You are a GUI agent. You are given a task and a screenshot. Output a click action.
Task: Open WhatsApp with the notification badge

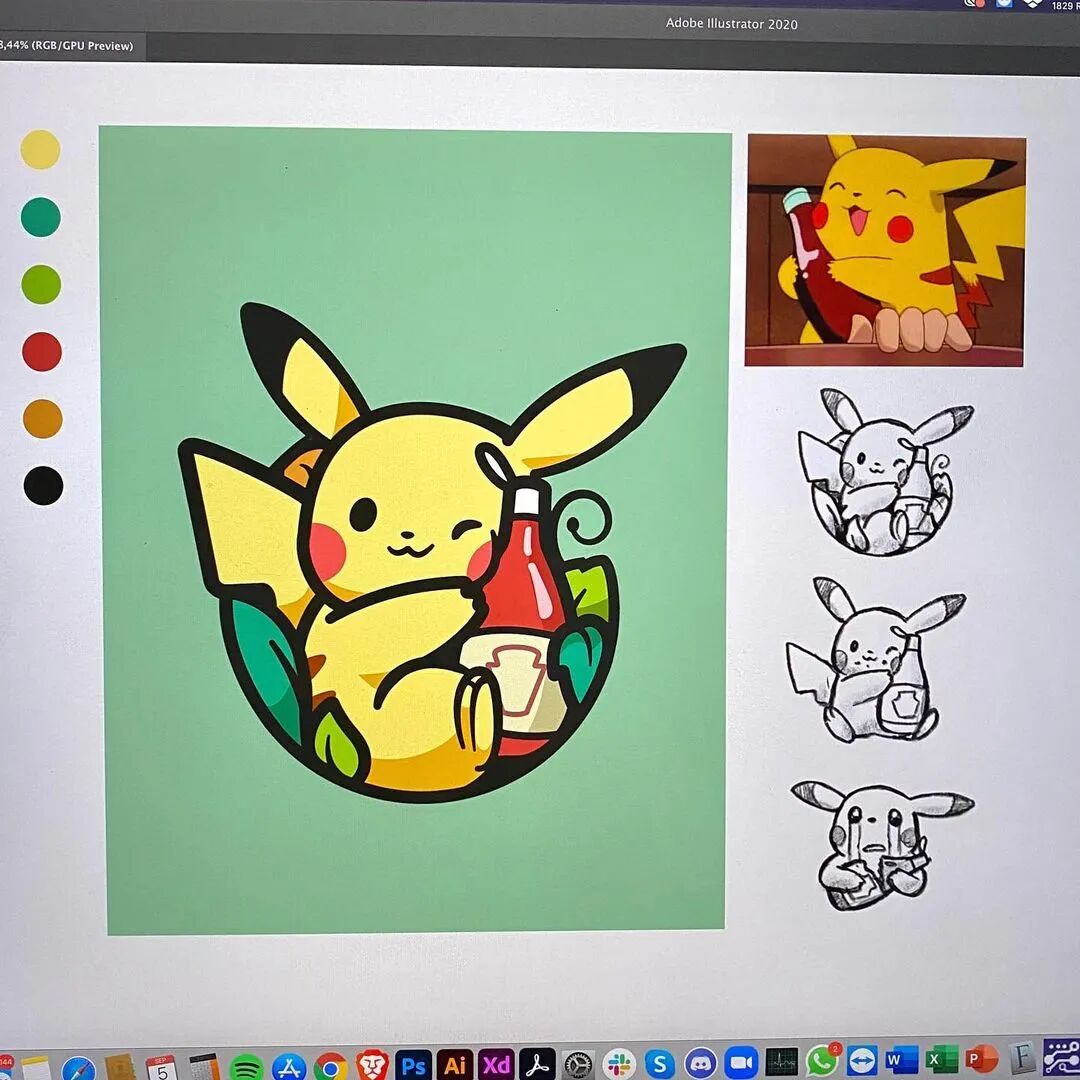coord(822,1061)
